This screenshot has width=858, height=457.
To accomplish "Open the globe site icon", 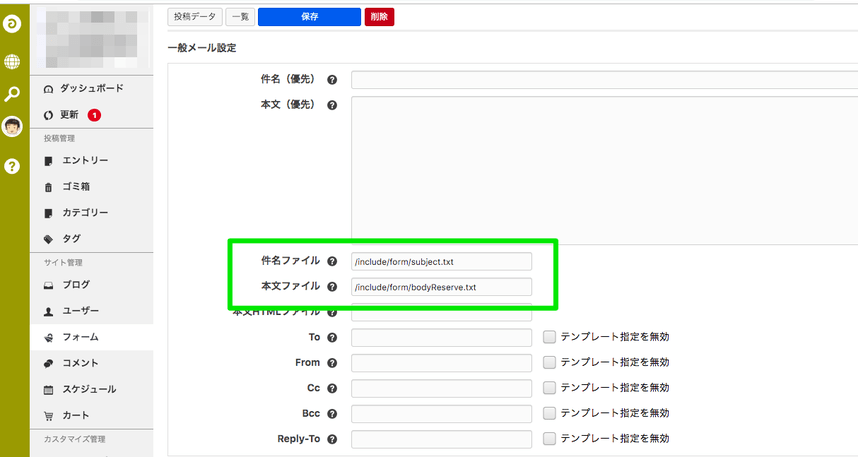I will coord(13,62).
